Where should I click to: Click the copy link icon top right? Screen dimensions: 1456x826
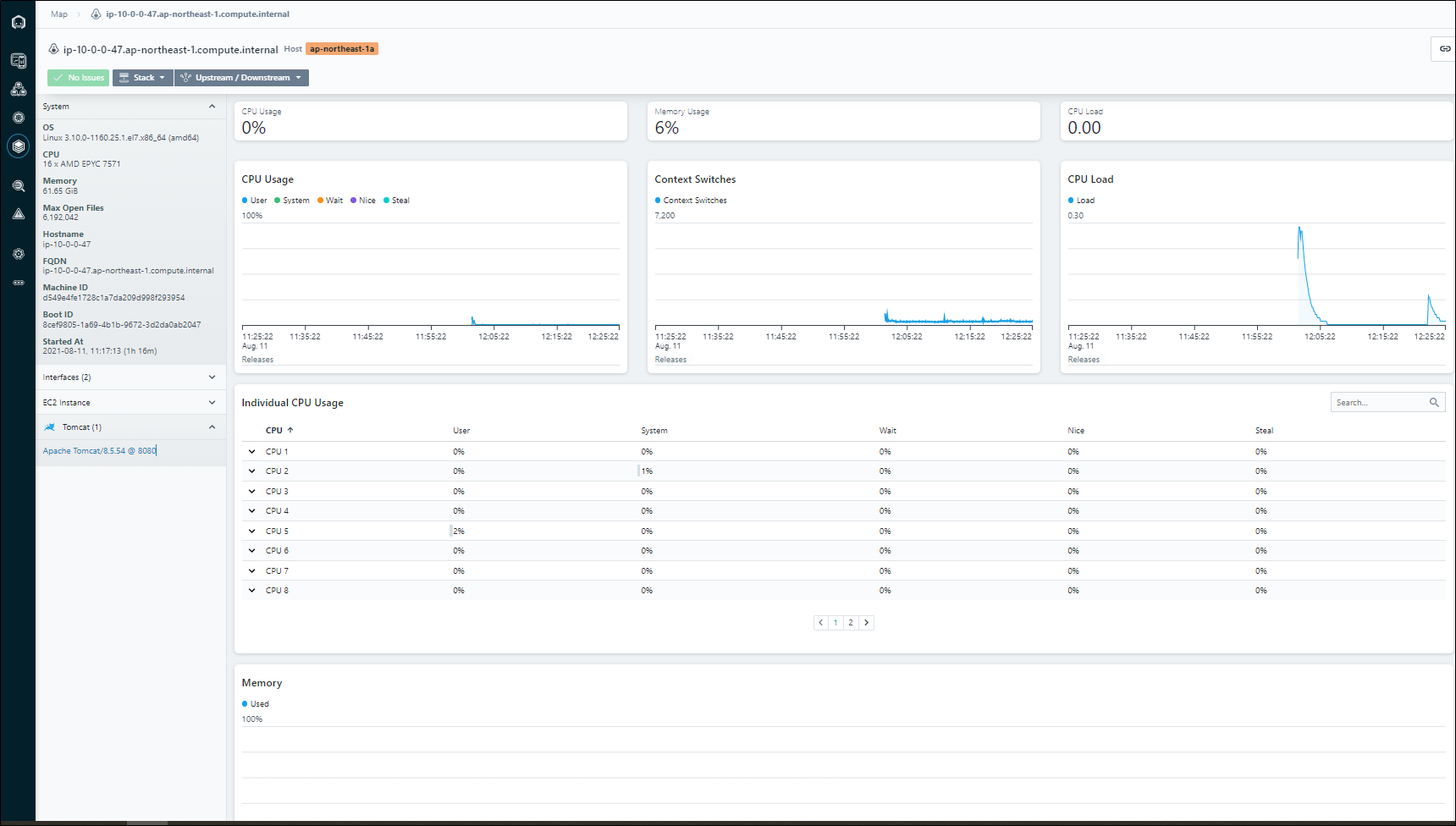[x=1445, y=49]
